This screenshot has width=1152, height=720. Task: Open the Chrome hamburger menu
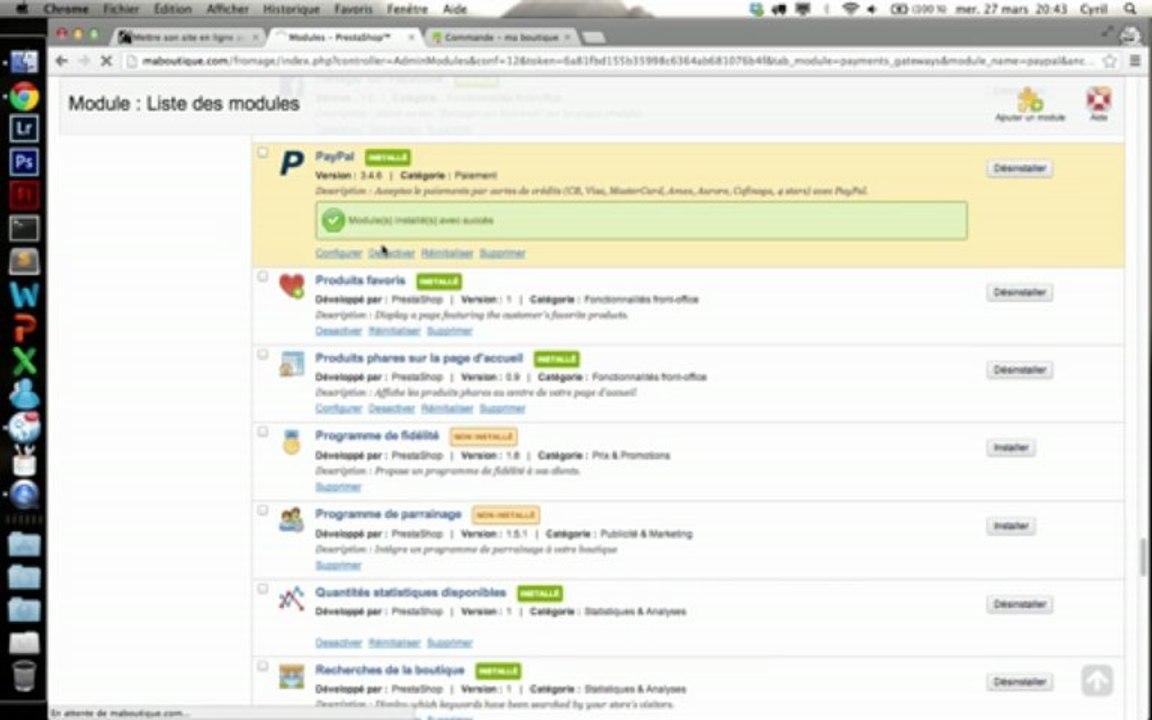[x=1135, y=62]
